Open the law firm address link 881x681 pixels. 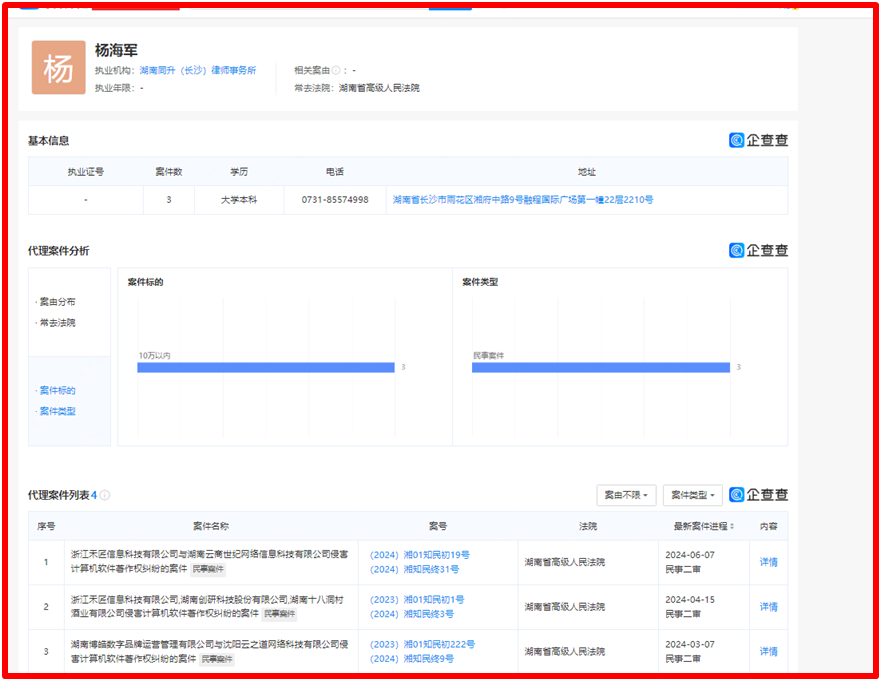click(523, 200)
